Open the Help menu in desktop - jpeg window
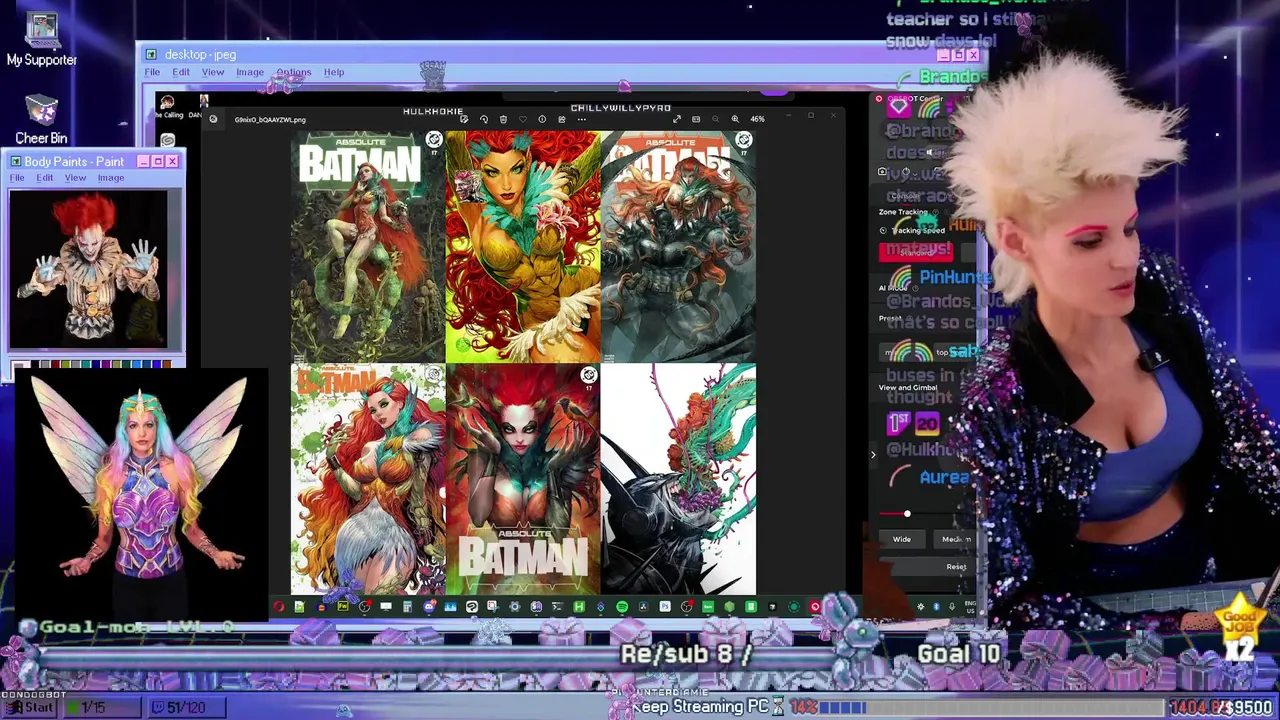The width and height of the screenshot is (1280, 720). click(x=334, y=72)
